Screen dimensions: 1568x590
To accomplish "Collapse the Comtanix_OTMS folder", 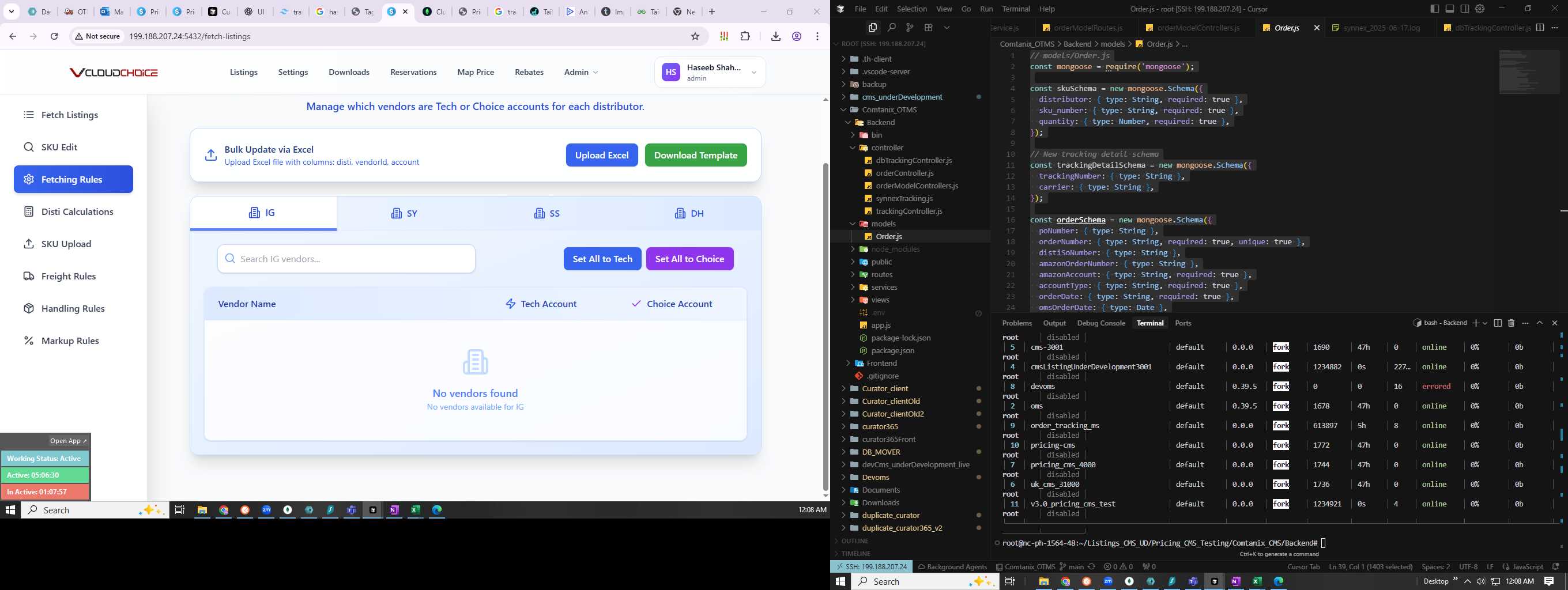I will pyautogui.click(x=910, y=109).
